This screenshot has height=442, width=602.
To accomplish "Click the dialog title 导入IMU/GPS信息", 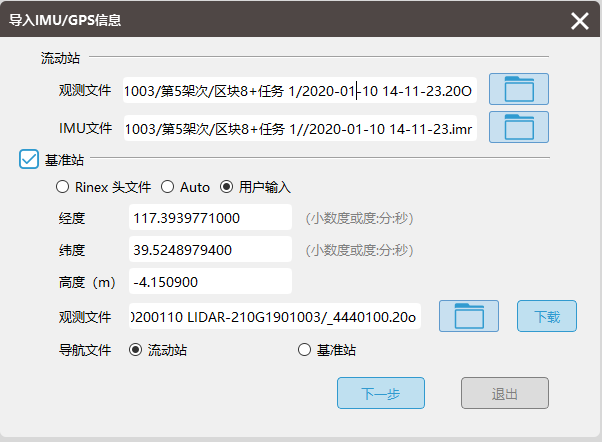I will pos(65,20).
